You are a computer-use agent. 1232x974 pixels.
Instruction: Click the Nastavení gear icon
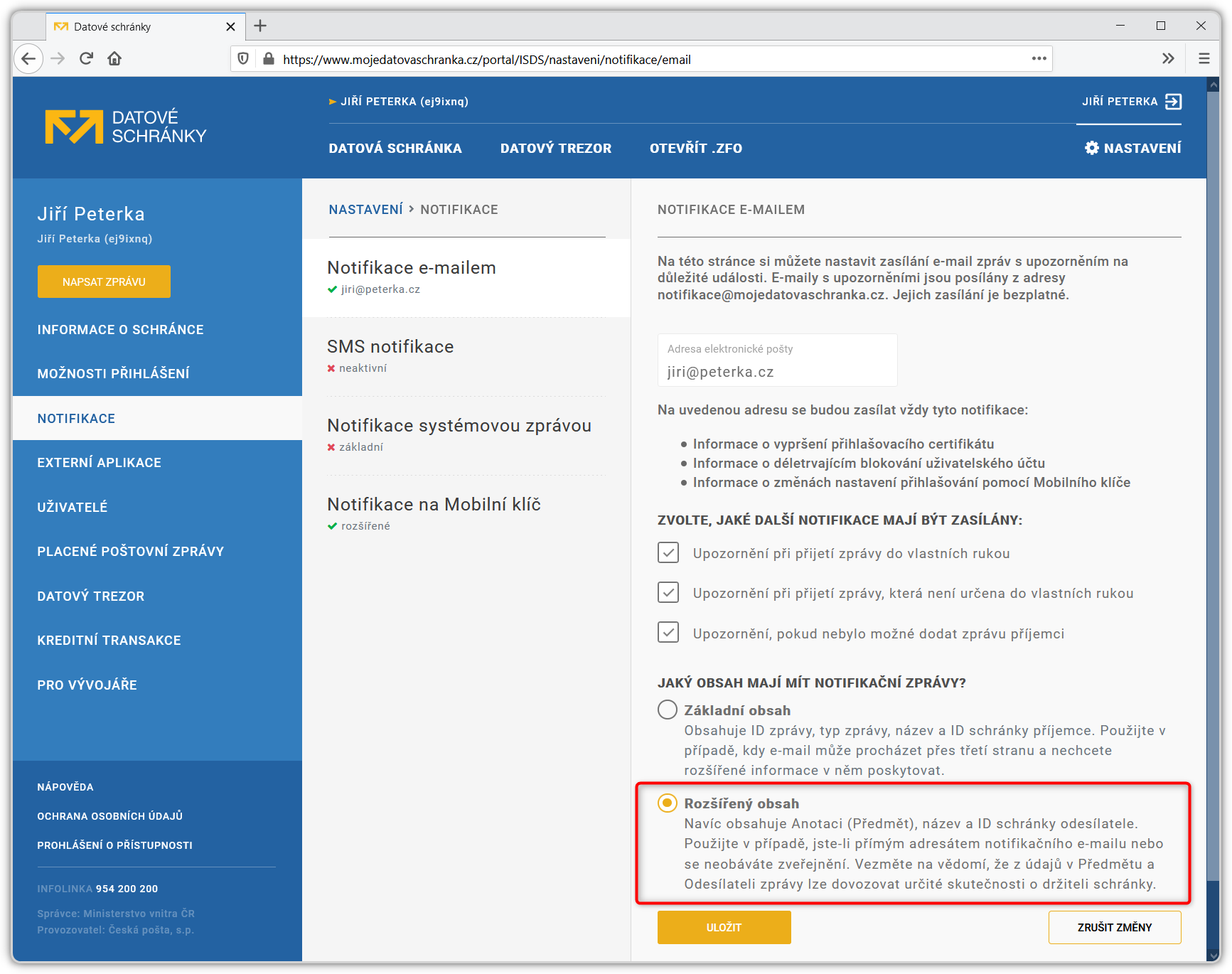[x=1091, y=148]
